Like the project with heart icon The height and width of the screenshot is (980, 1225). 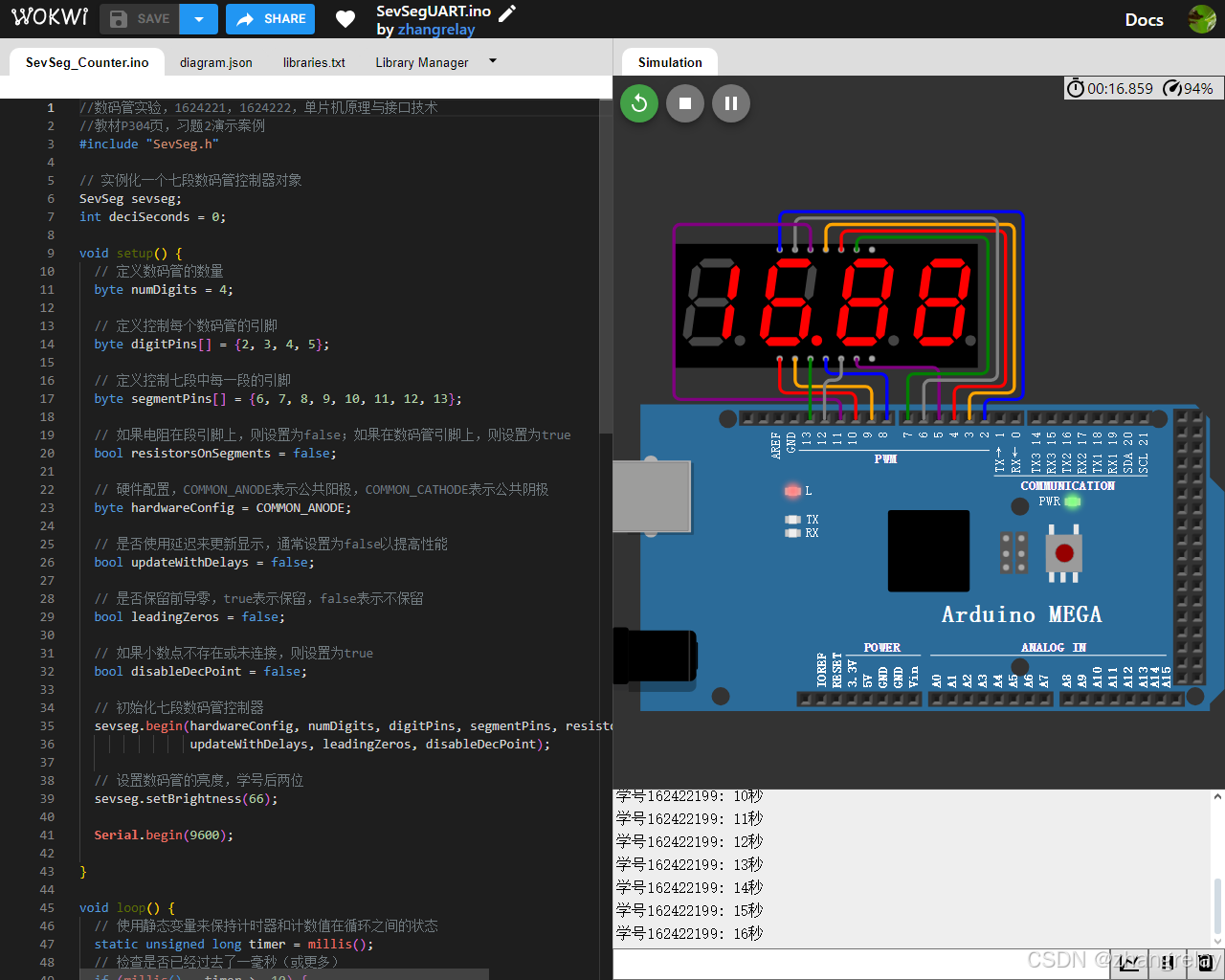[x=345, y=19]
